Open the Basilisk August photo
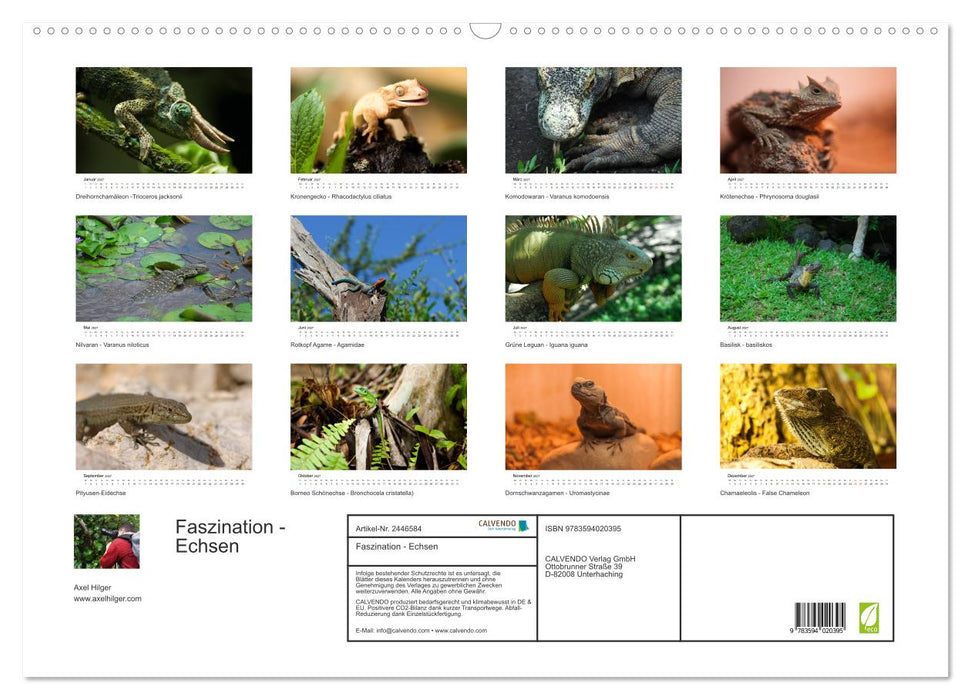Viewport: 971px width, 700px height. pos(808,268)
